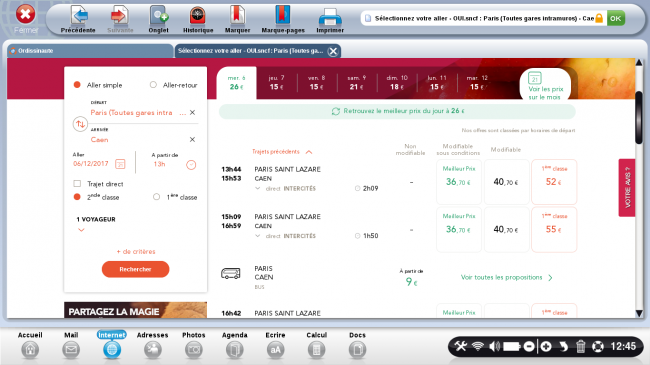650x365 pixels.
Task: Click the Rechercher button
Action: pyautogui.click(x=136, y=269)
